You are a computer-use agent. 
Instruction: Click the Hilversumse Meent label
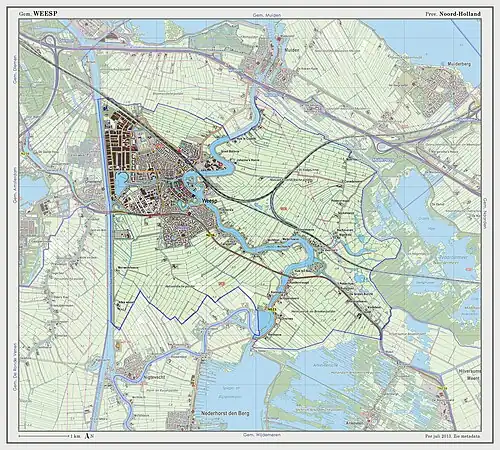(470, 374)
